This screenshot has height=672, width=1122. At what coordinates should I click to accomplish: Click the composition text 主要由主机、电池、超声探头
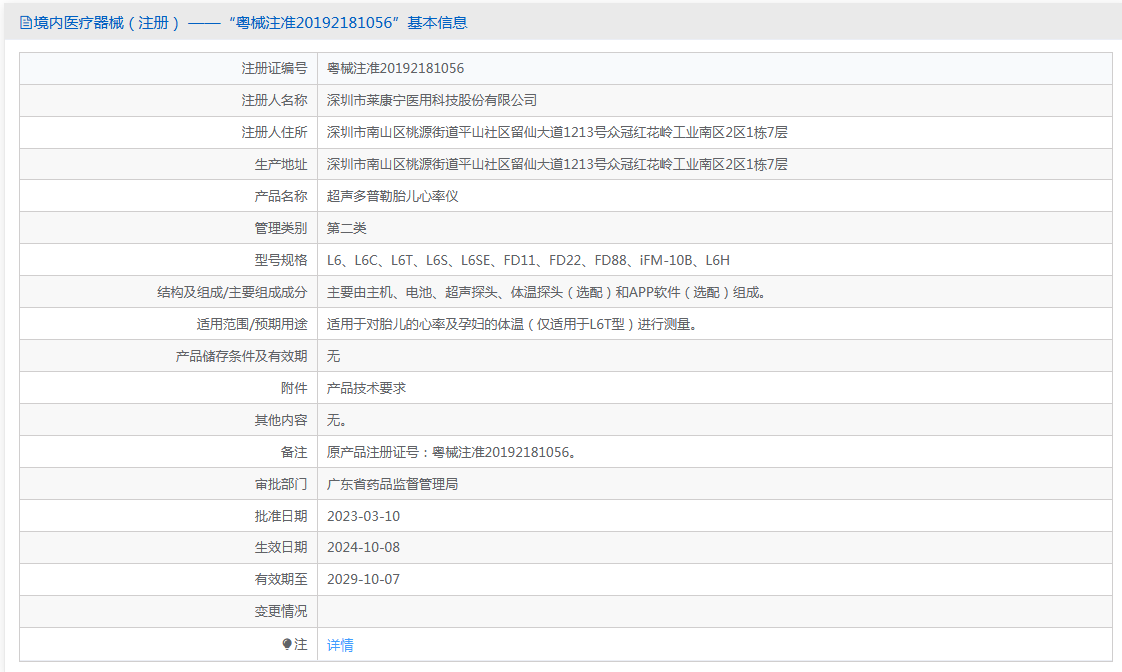point(548,293)
